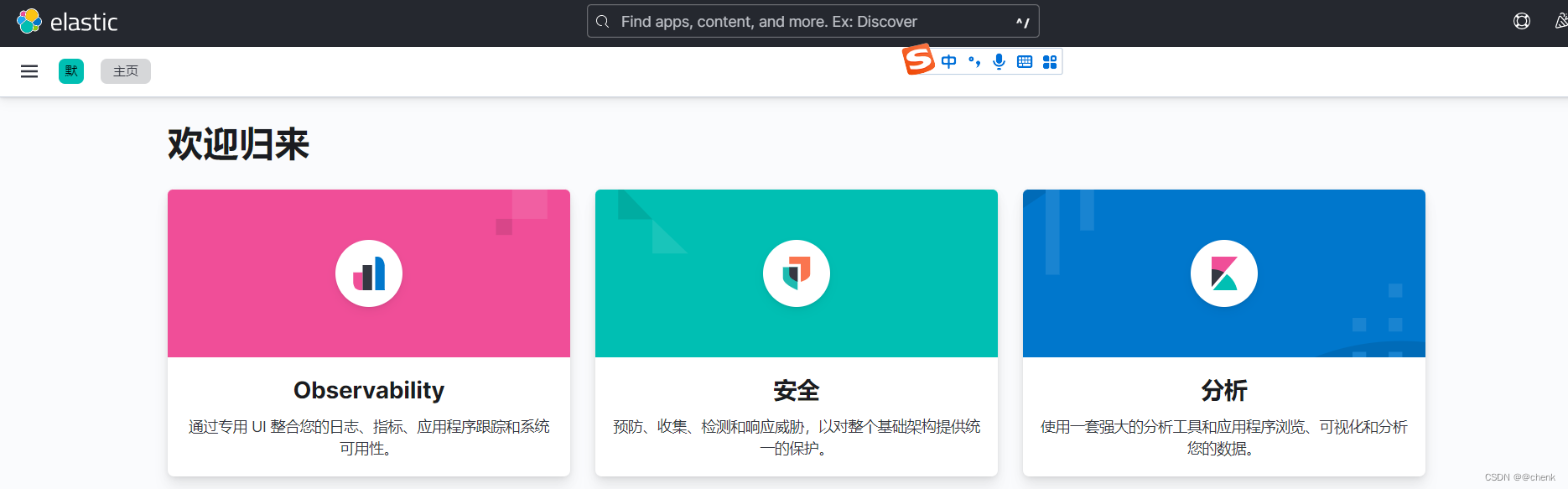
Task: Open the hamburger navigation menu
Action: (x=29, y=71)
